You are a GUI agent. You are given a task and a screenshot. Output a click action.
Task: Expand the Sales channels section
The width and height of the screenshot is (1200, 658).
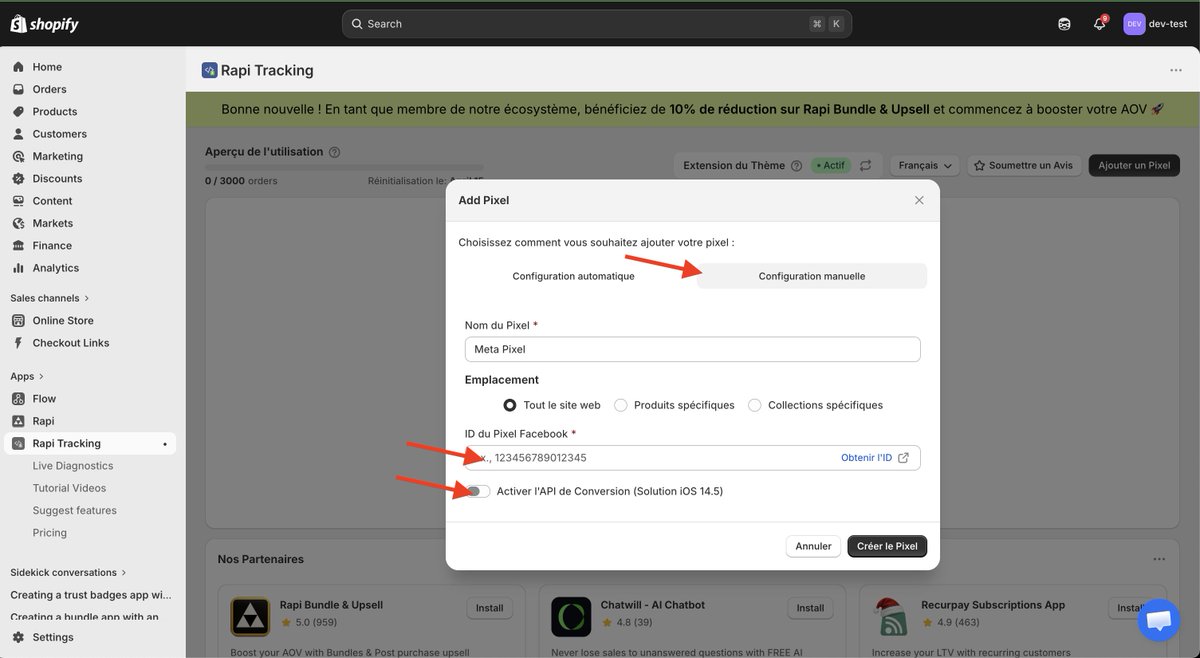tap(50, 298)
